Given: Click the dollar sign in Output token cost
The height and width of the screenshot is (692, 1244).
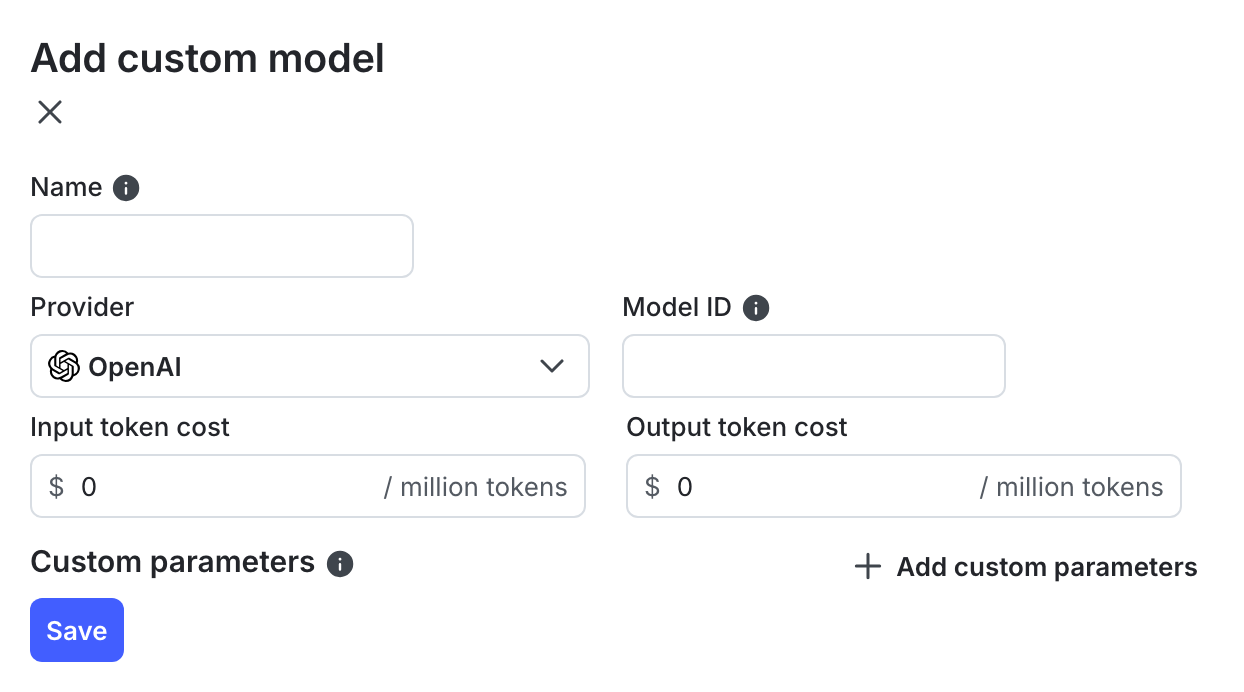Looking at the screenshot, I should click(652, 486).
